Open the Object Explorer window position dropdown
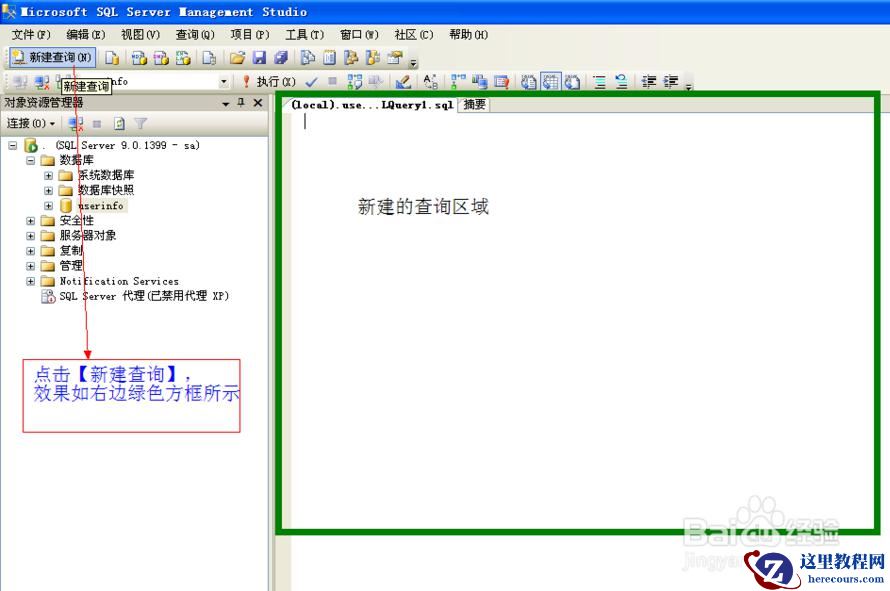 point(225,103)
